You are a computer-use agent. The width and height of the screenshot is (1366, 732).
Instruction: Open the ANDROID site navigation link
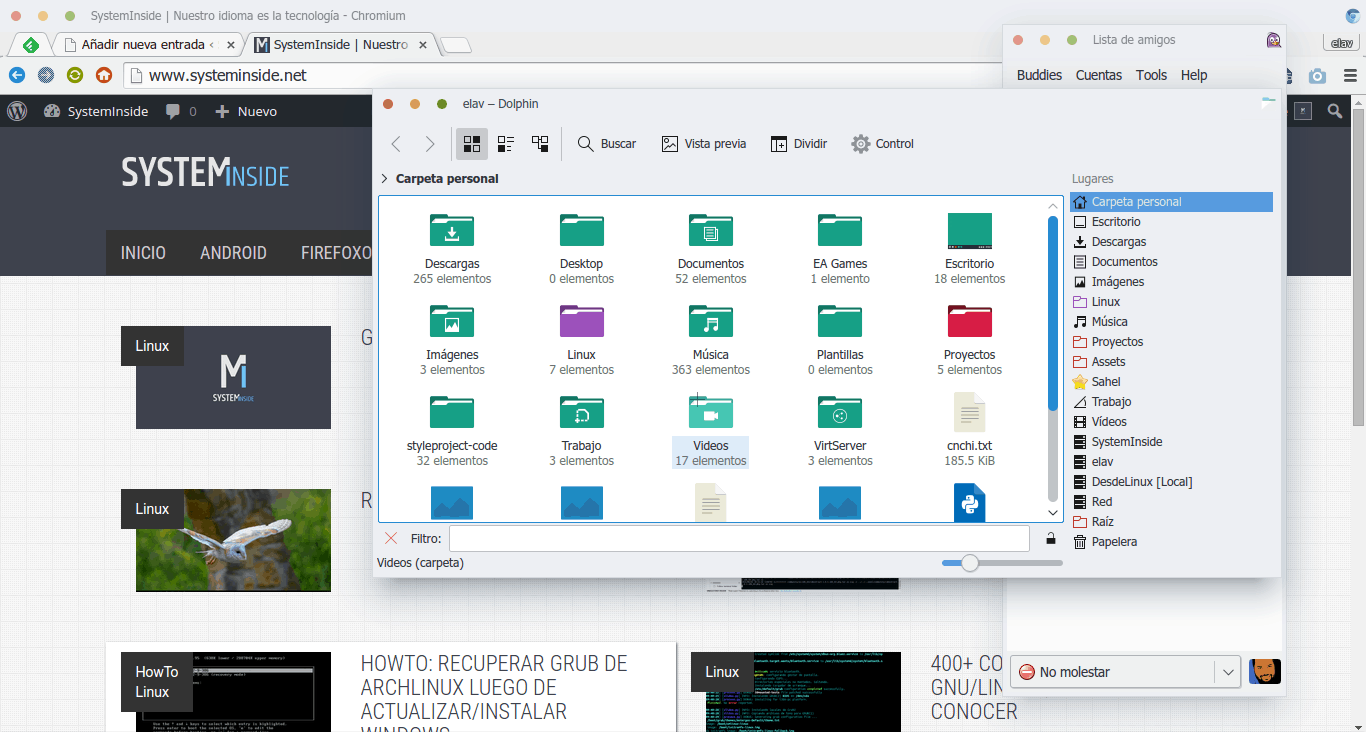click(x=233, y=253)
